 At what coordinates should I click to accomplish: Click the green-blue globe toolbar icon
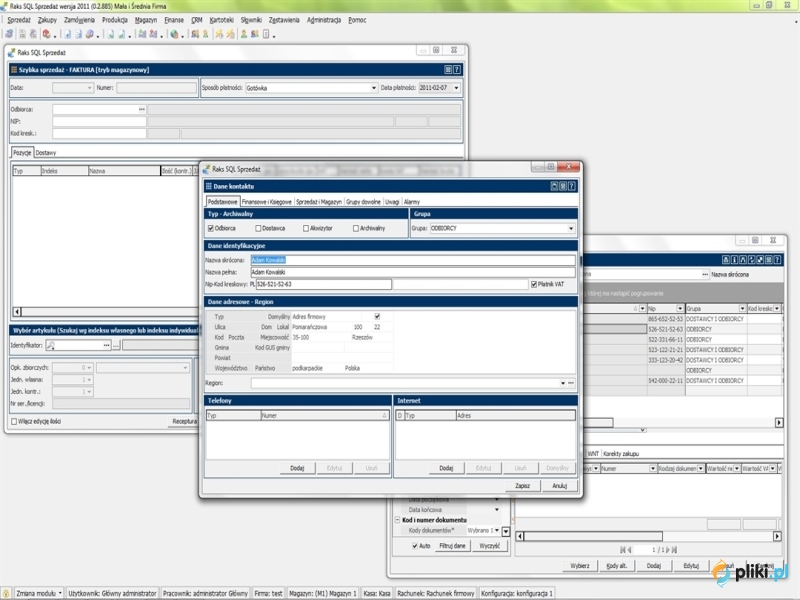[x=174, y=34]
